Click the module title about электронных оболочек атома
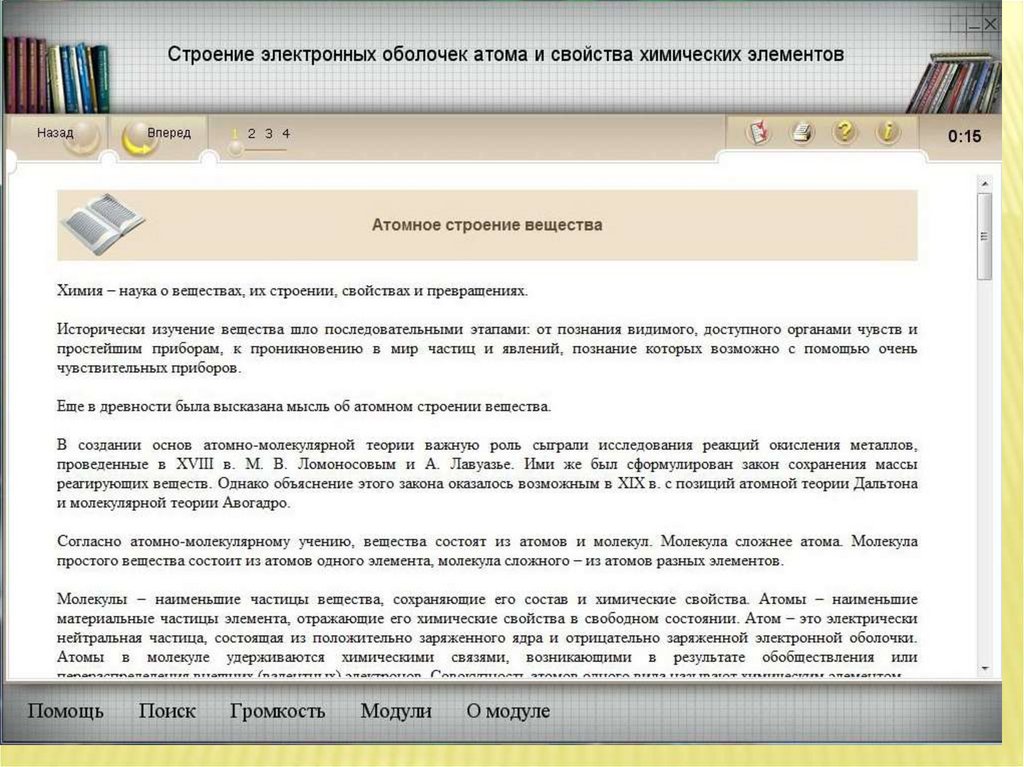This screenshot has width=1024, height=767. pos(505,54)
